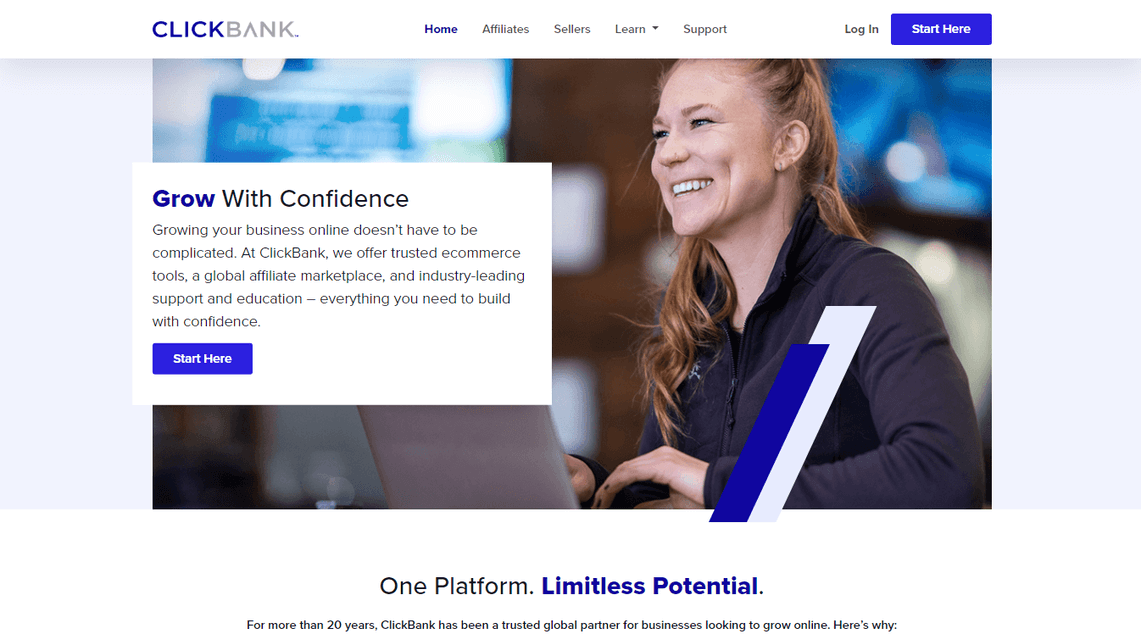Click the caret arrow beside Learn
The height and width of the screenshot is (634, 1141).
[655, 28]
